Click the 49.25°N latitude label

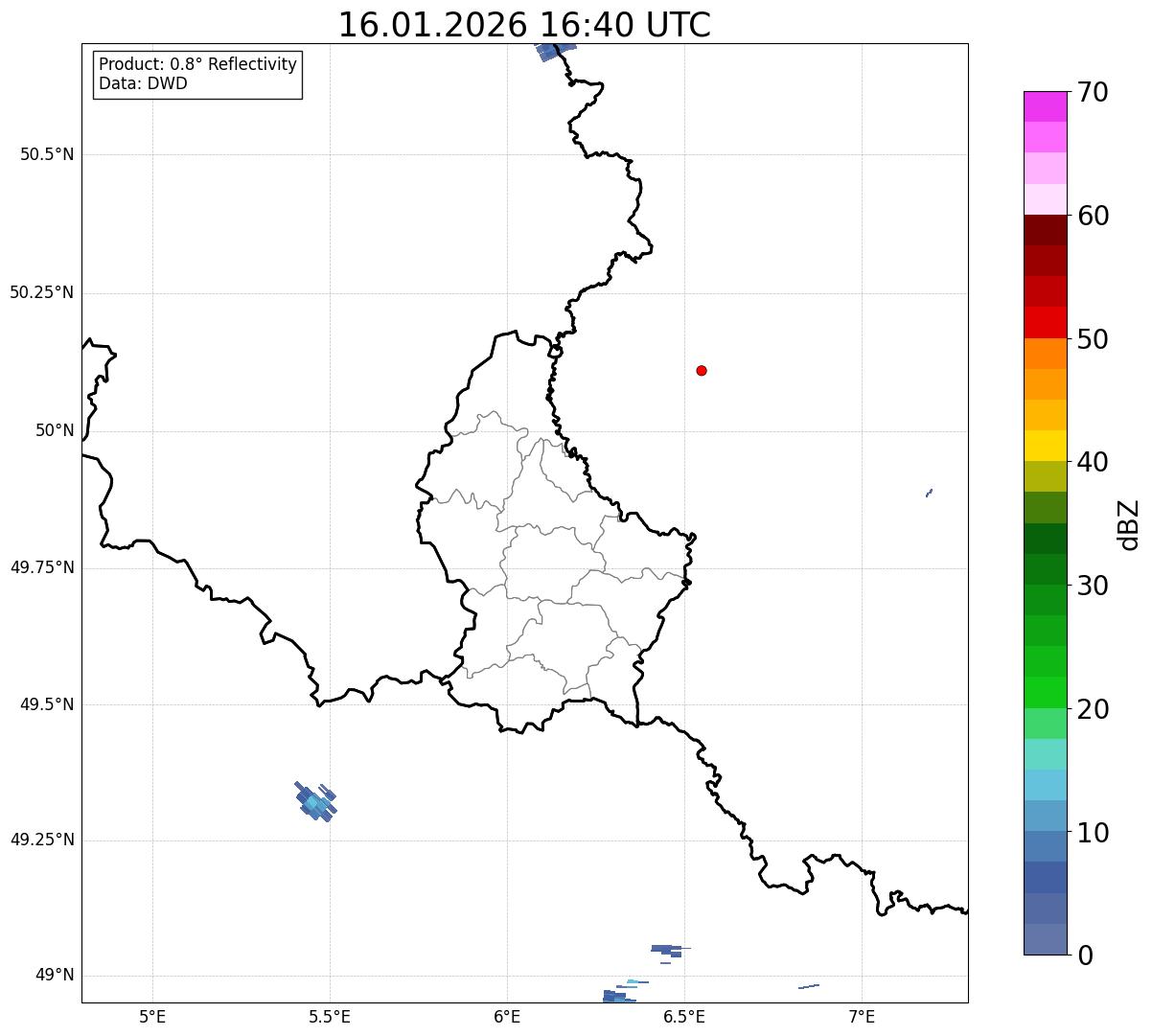click(42, 840)
